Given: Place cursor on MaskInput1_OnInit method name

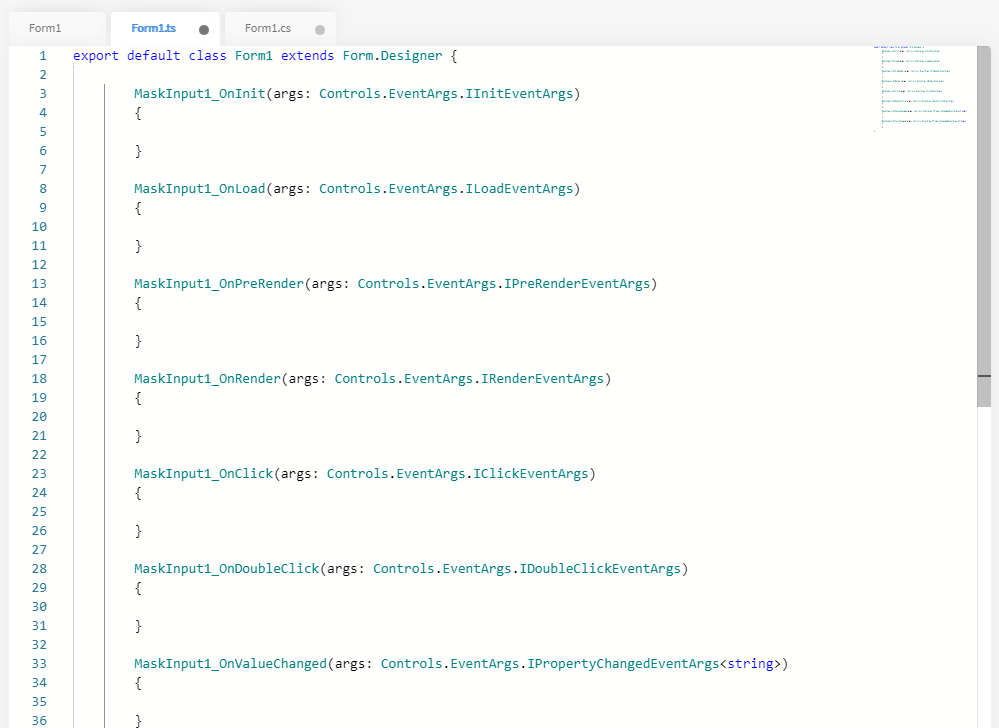Looking at the screenshot, I should (x=200, y=94).
